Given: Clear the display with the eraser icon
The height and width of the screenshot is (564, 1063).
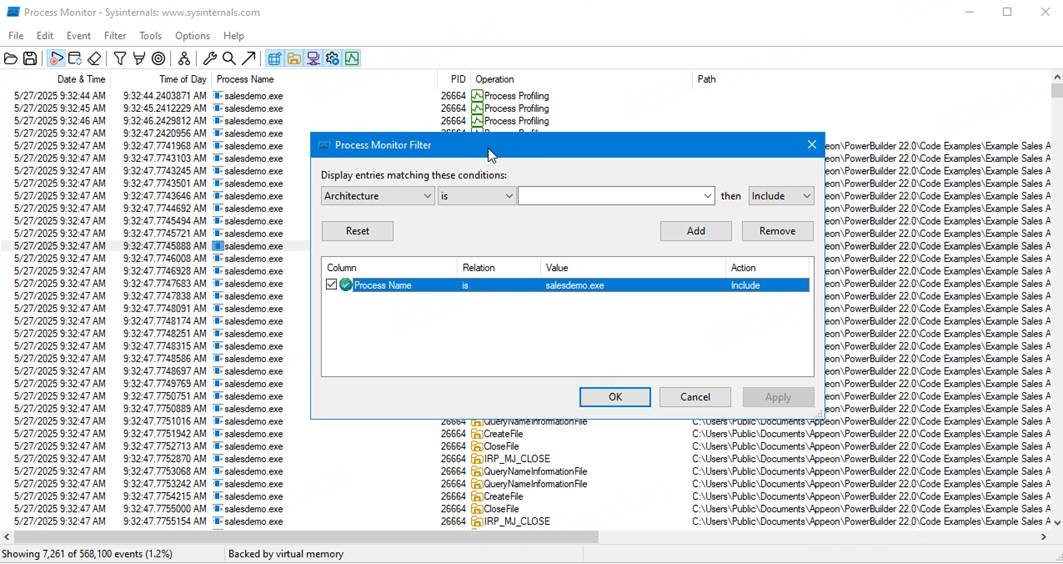Looking at the screenshot, I should click(94, 58).
